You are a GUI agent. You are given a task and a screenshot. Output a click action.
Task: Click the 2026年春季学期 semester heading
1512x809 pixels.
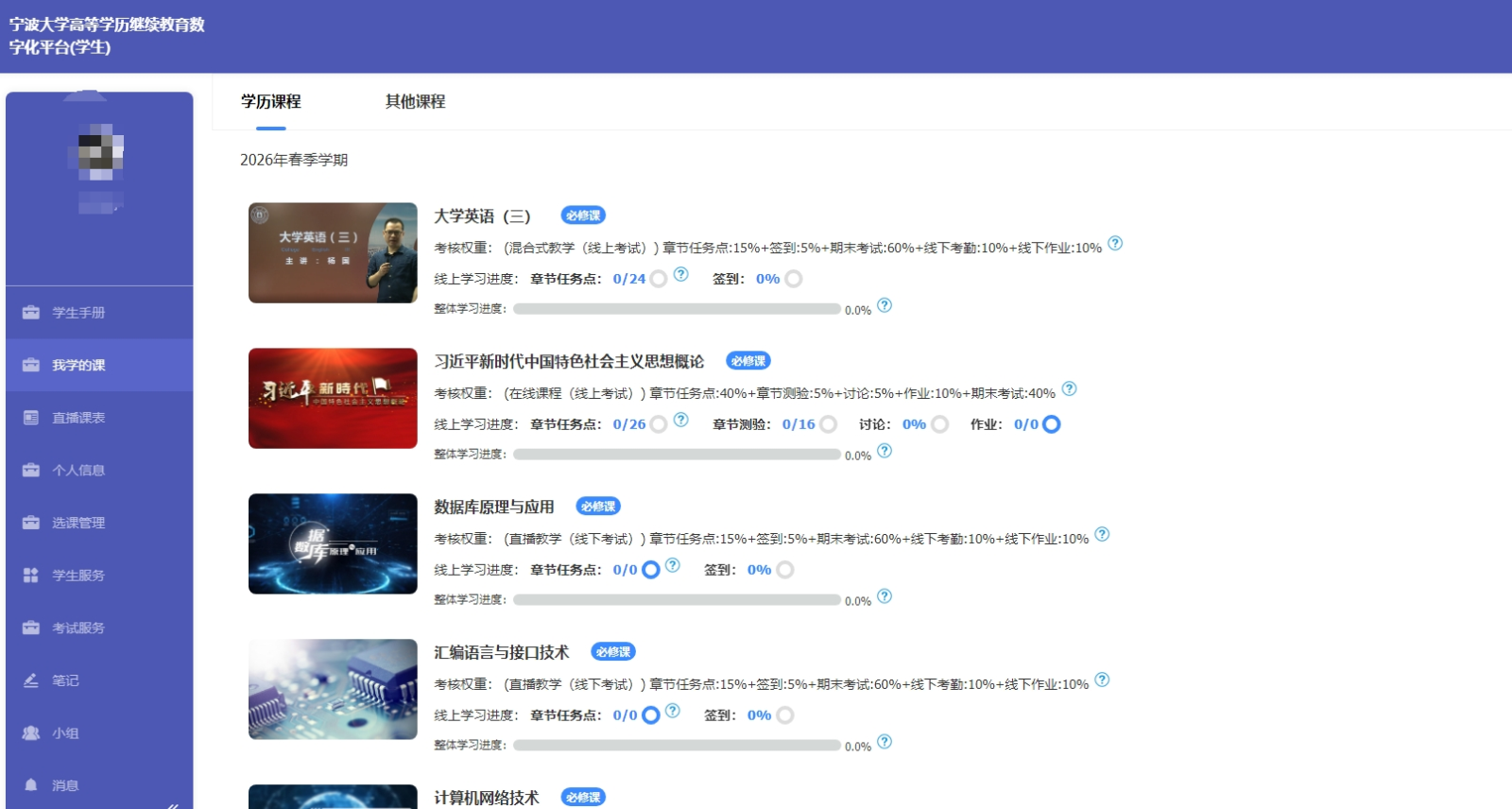pyautogui.click(x=294, y=160)
